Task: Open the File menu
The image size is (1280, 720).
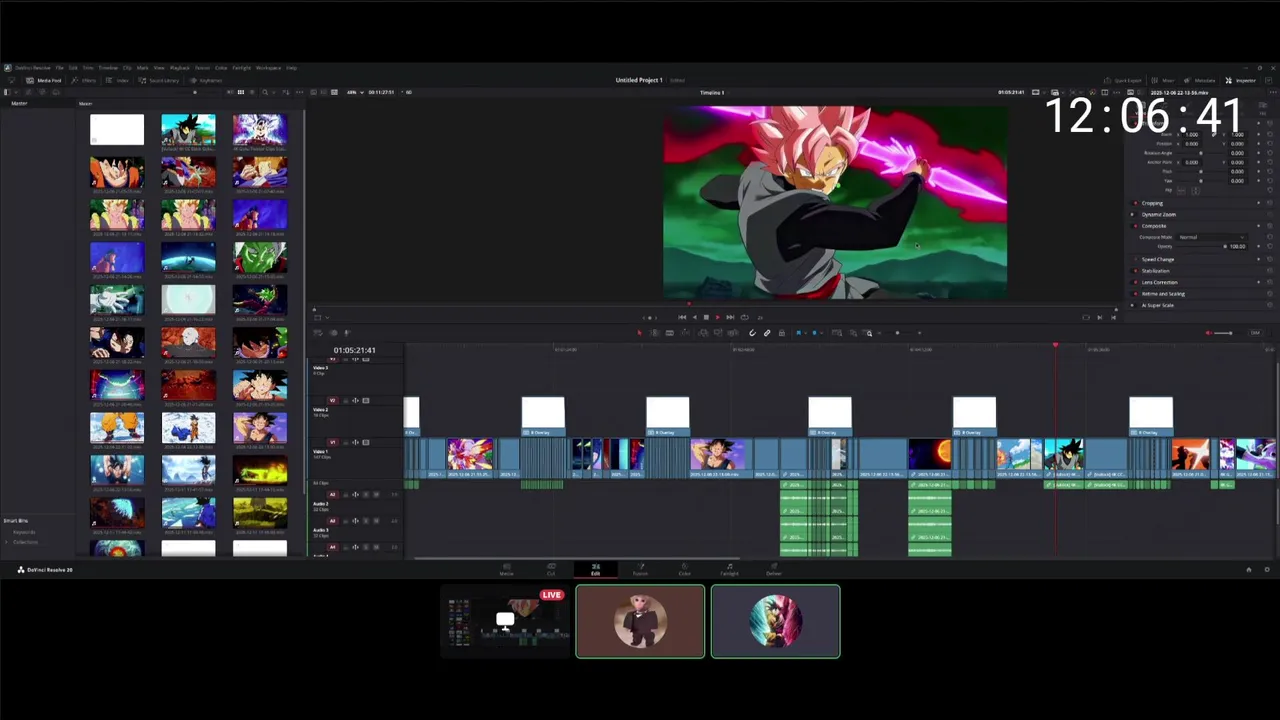Action: pyautogui.click(x=59, y=68)
